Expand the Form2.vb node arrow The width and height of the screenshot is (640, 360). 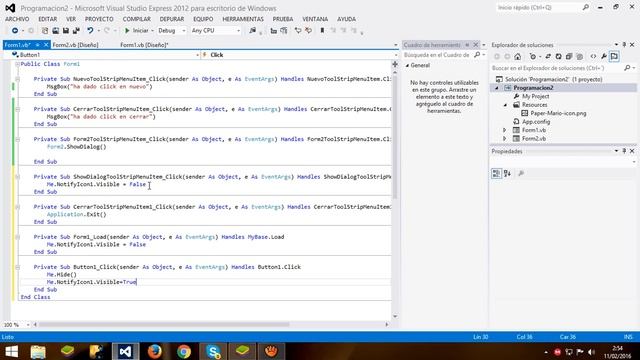click(505, 139)
